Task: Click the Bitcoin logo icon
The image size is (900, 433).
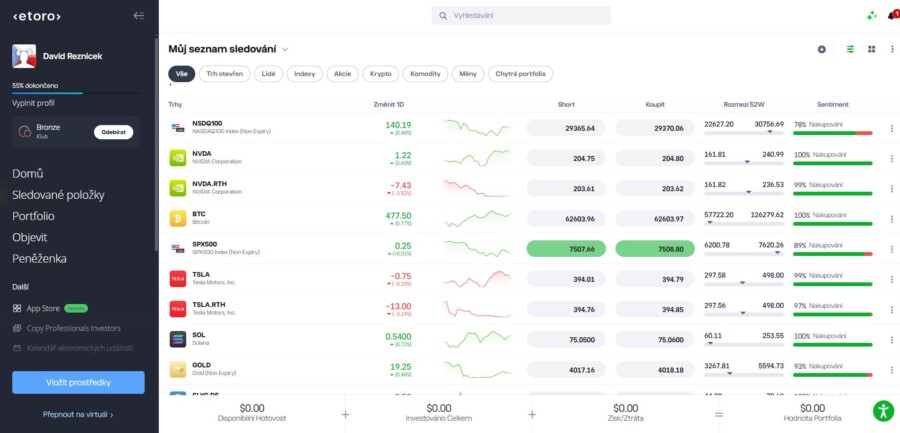Action: click(178, 218)
